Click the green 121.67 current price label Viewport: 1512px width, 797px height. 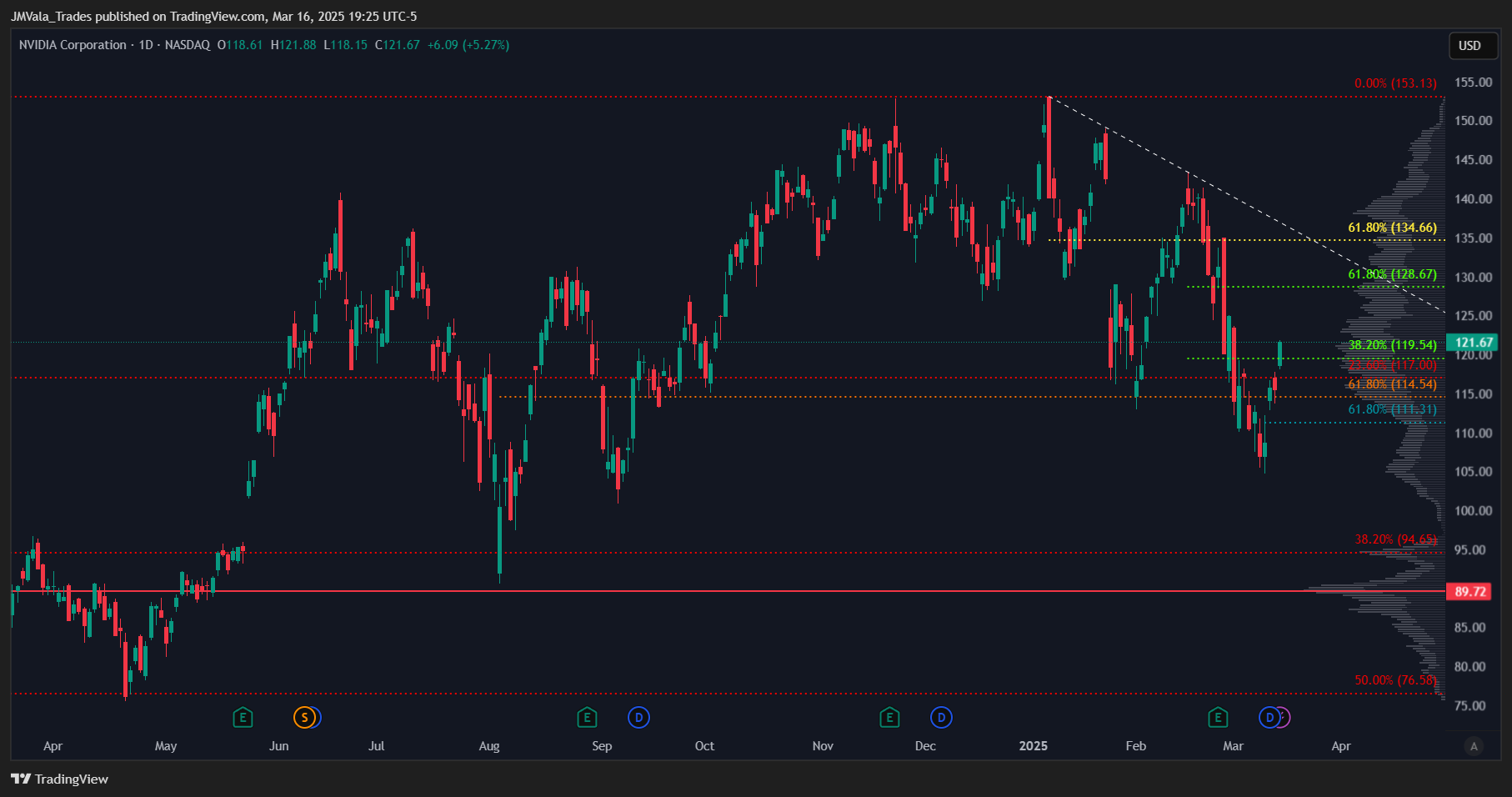1473,343
